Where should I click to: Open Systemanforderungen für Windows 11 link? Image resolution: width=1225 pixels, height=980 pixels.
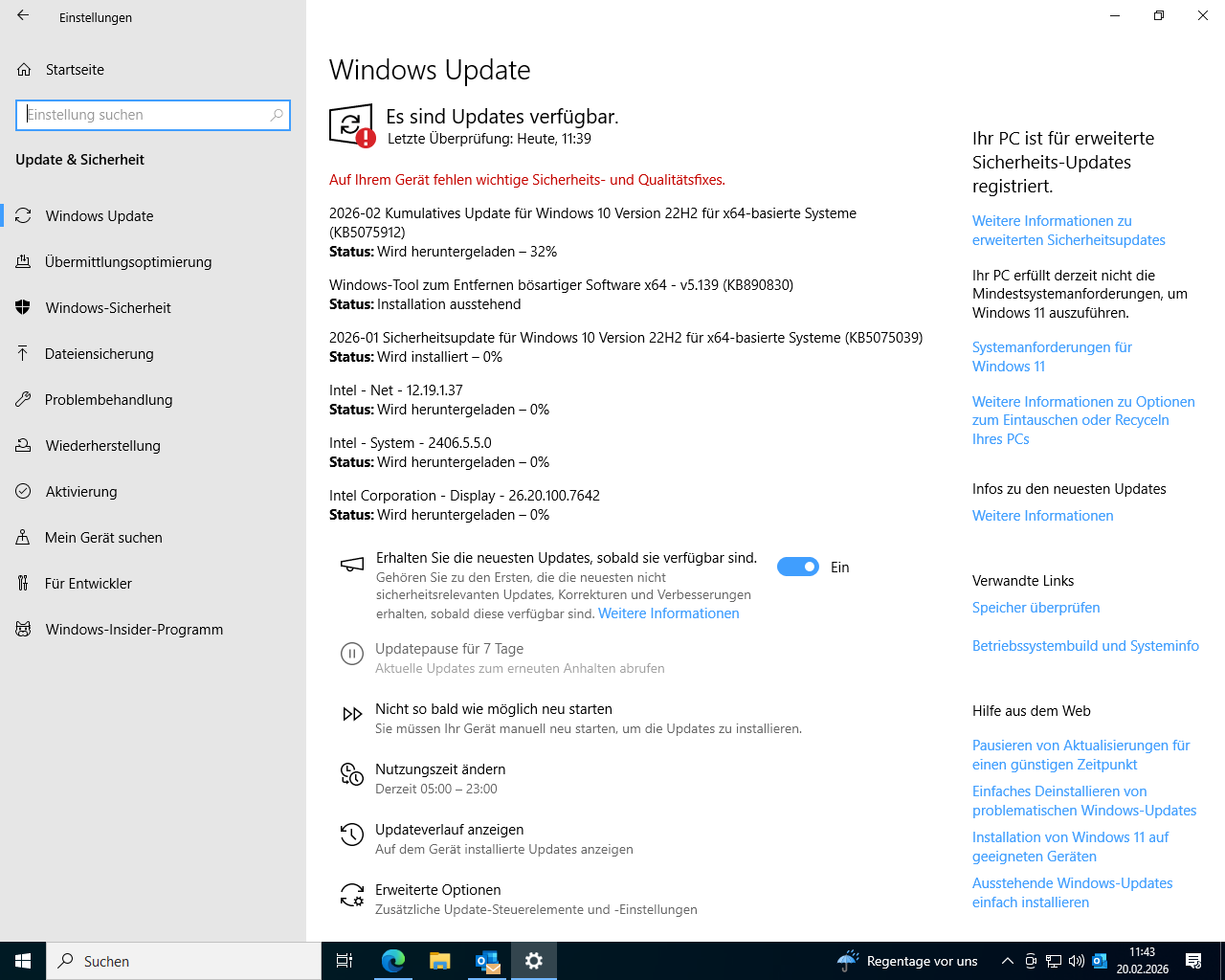coord(1052,357)
